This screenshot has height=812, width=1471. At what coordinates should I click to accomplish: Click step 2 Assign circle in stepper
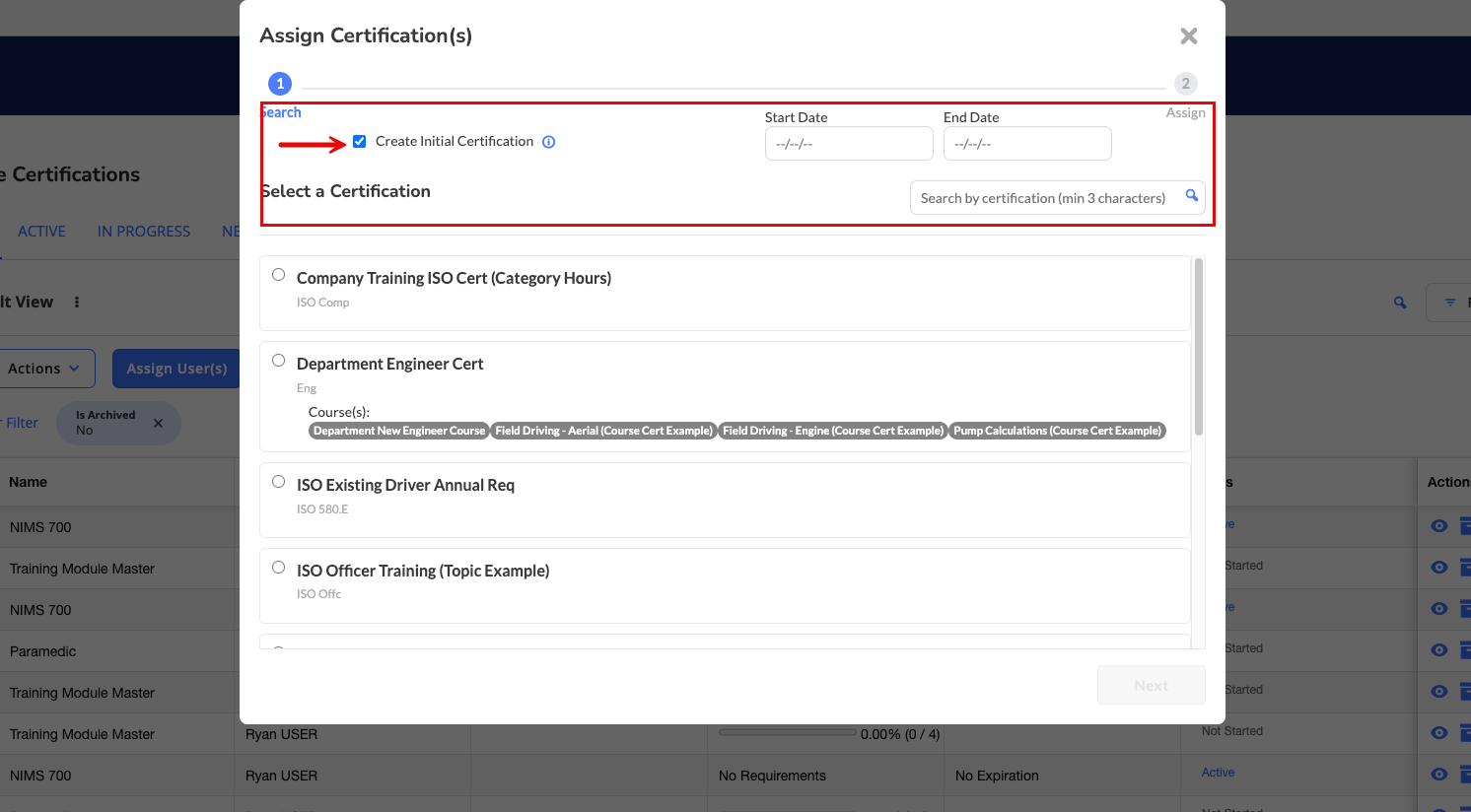click(1185, 84)
